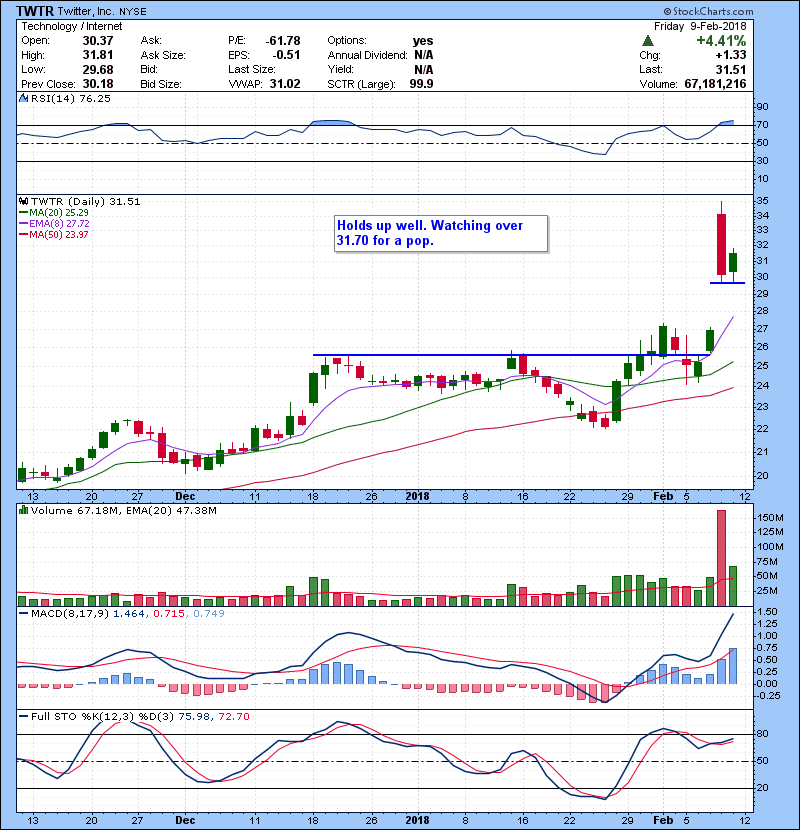
Task: Select the MA(20) green legend line
Action: point(24,213)
